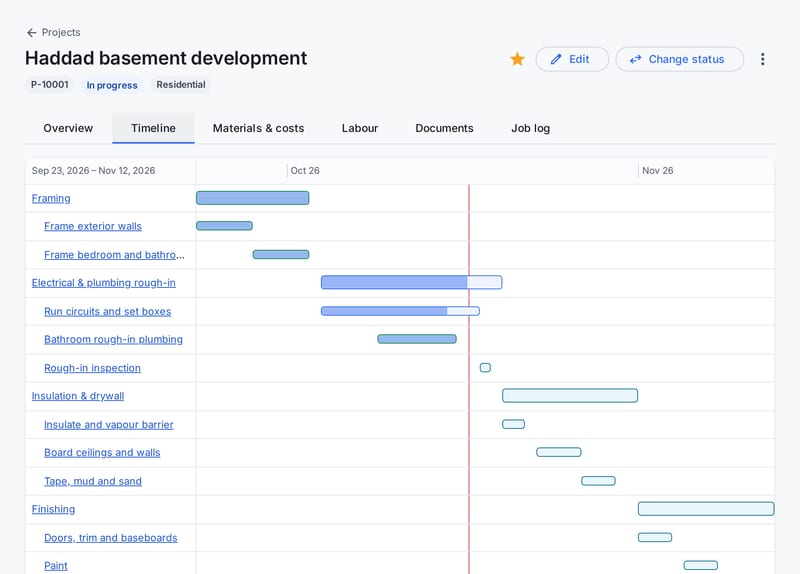This screenshot has height=574, width=800.
Task: Click the Haddad basement development title
Action: (166, 58)
